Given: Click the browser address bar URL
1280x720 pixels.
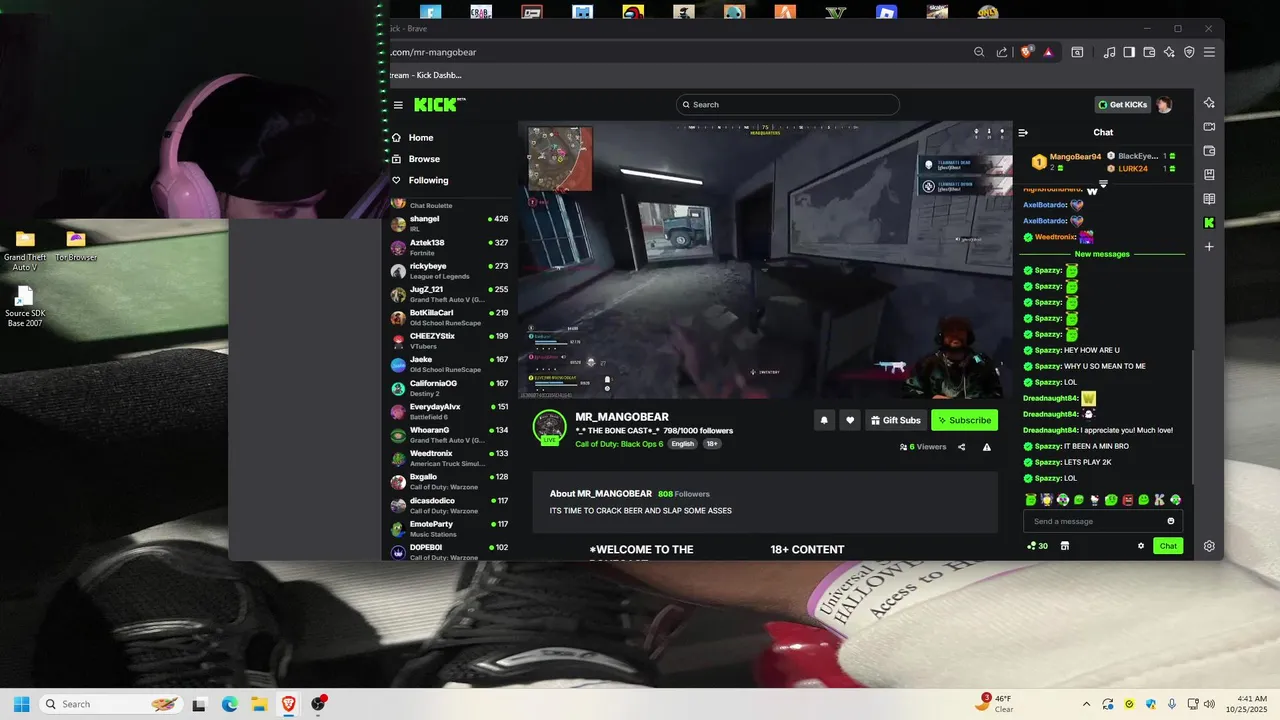Looking at the screenshot, I should pos(433,52).
